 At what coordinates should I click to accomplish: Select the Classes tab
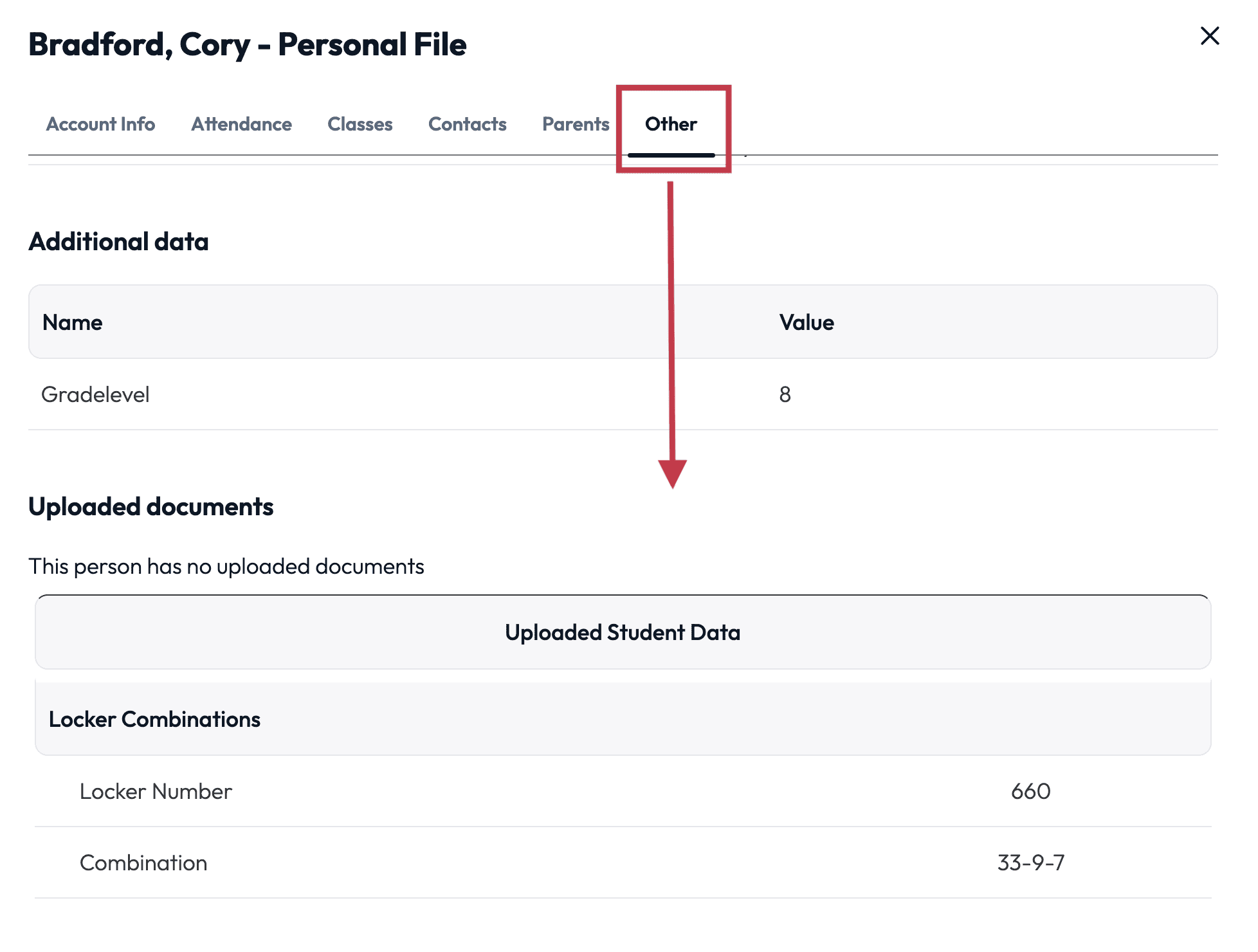pyautogui.click(x=360, y=124)
